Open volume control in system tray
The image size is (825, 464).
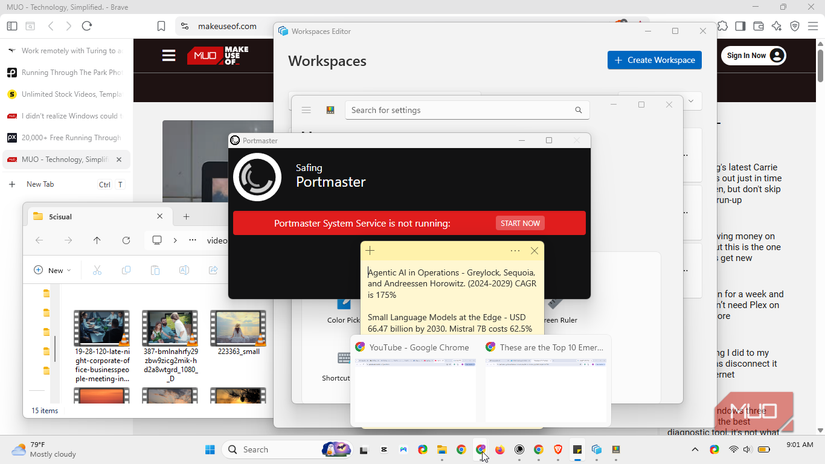coord(747,449)
